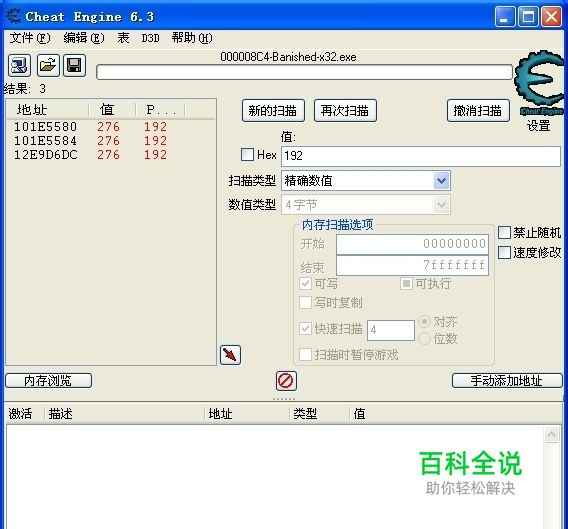
Task: Click the 值 column header in results
Action: tap(112, 109)
